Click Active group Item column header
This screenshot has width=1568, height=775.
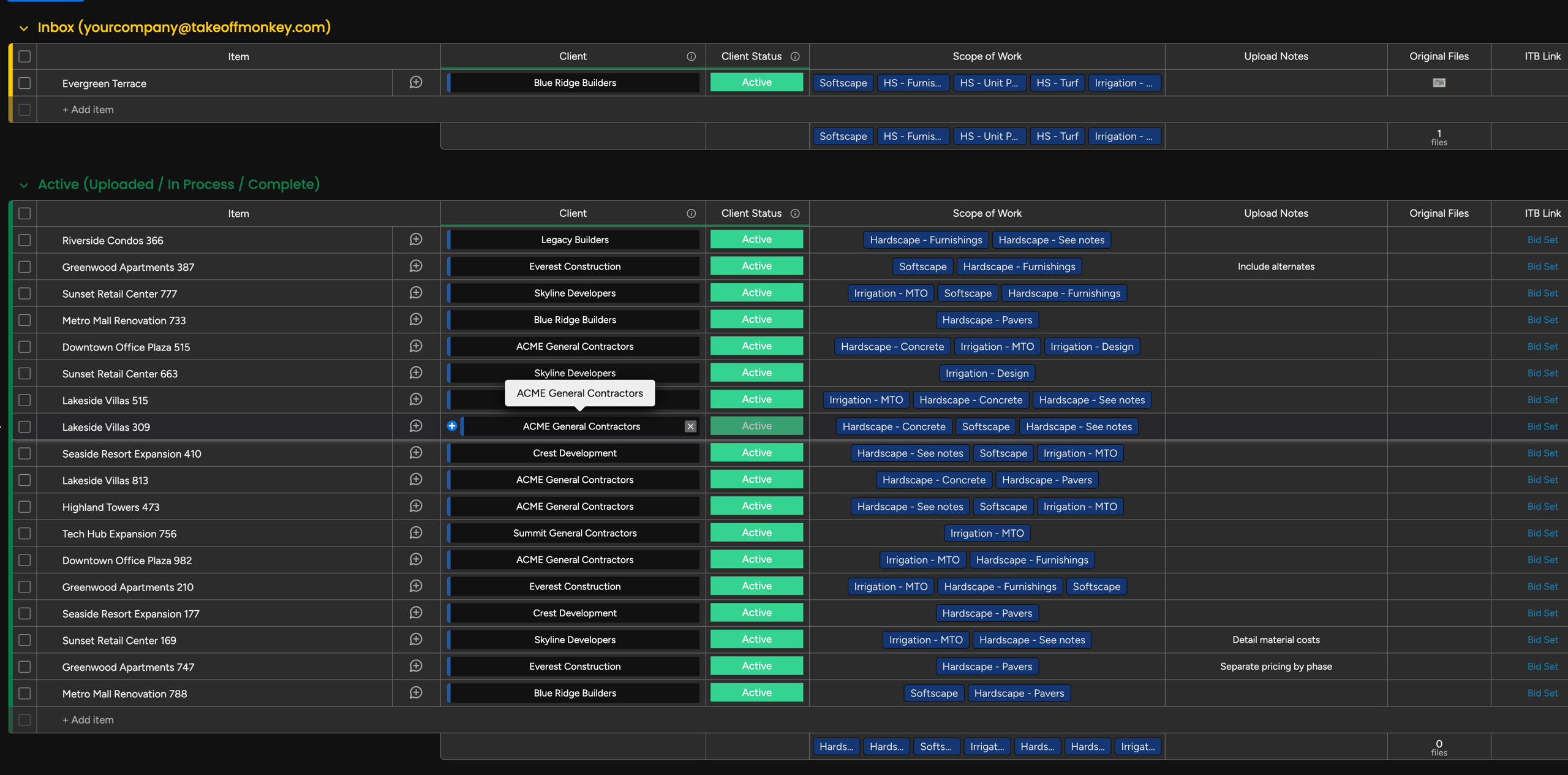[238, 213]
